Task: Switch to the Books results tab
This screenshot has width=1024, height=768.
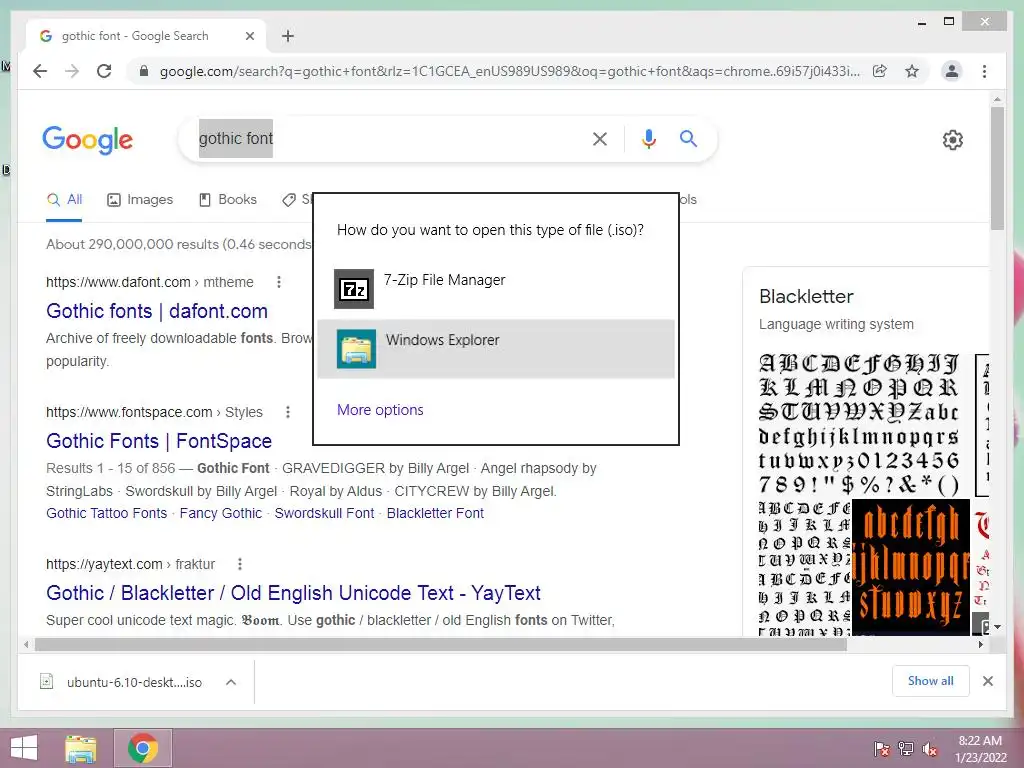Action: pyautogui.click(x=228, y=200)
